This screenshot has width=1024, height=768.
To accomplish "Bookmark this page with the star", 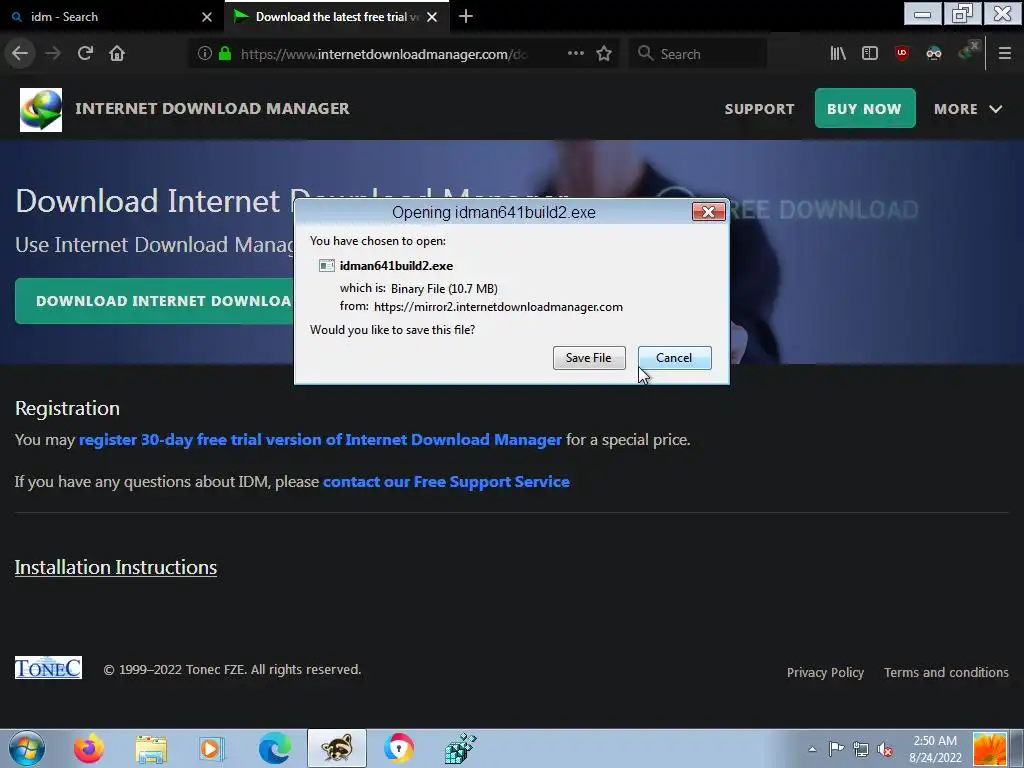I will coord(604,54).
